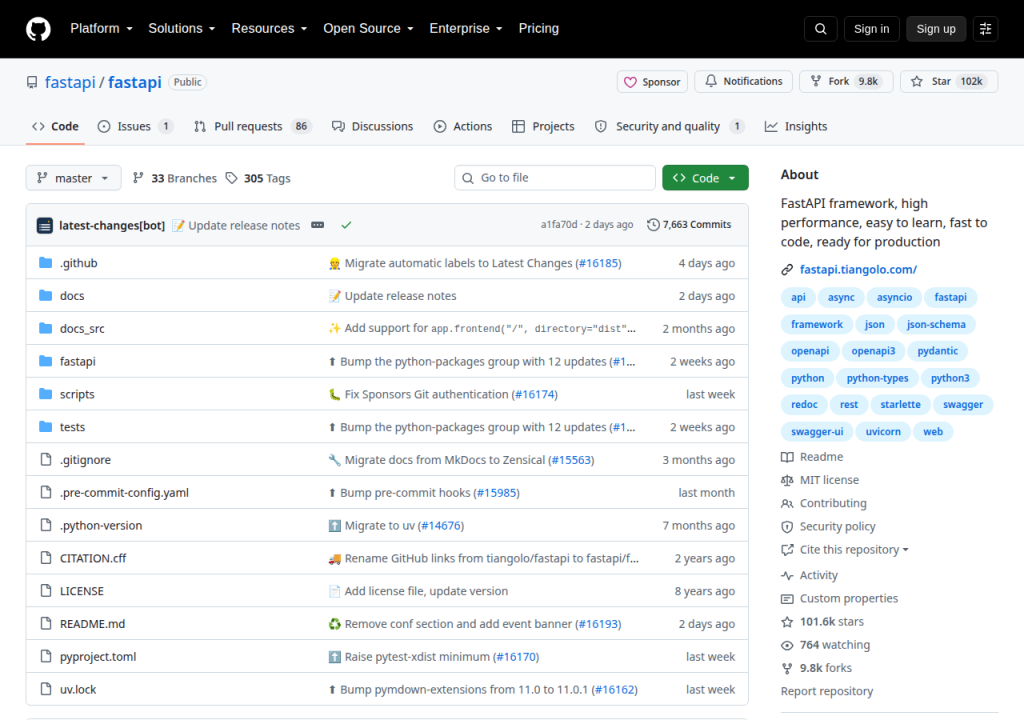Click the Sign up button

click(936, 29)
